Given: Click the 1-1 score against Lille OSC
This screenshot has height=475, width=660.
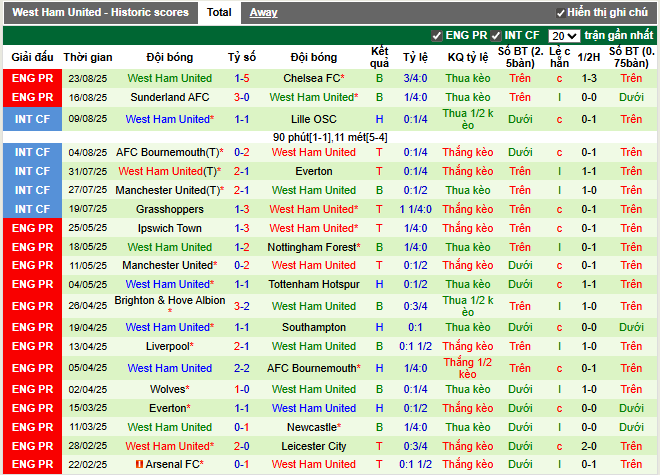Looking at the screenshot, I should 242,119.
